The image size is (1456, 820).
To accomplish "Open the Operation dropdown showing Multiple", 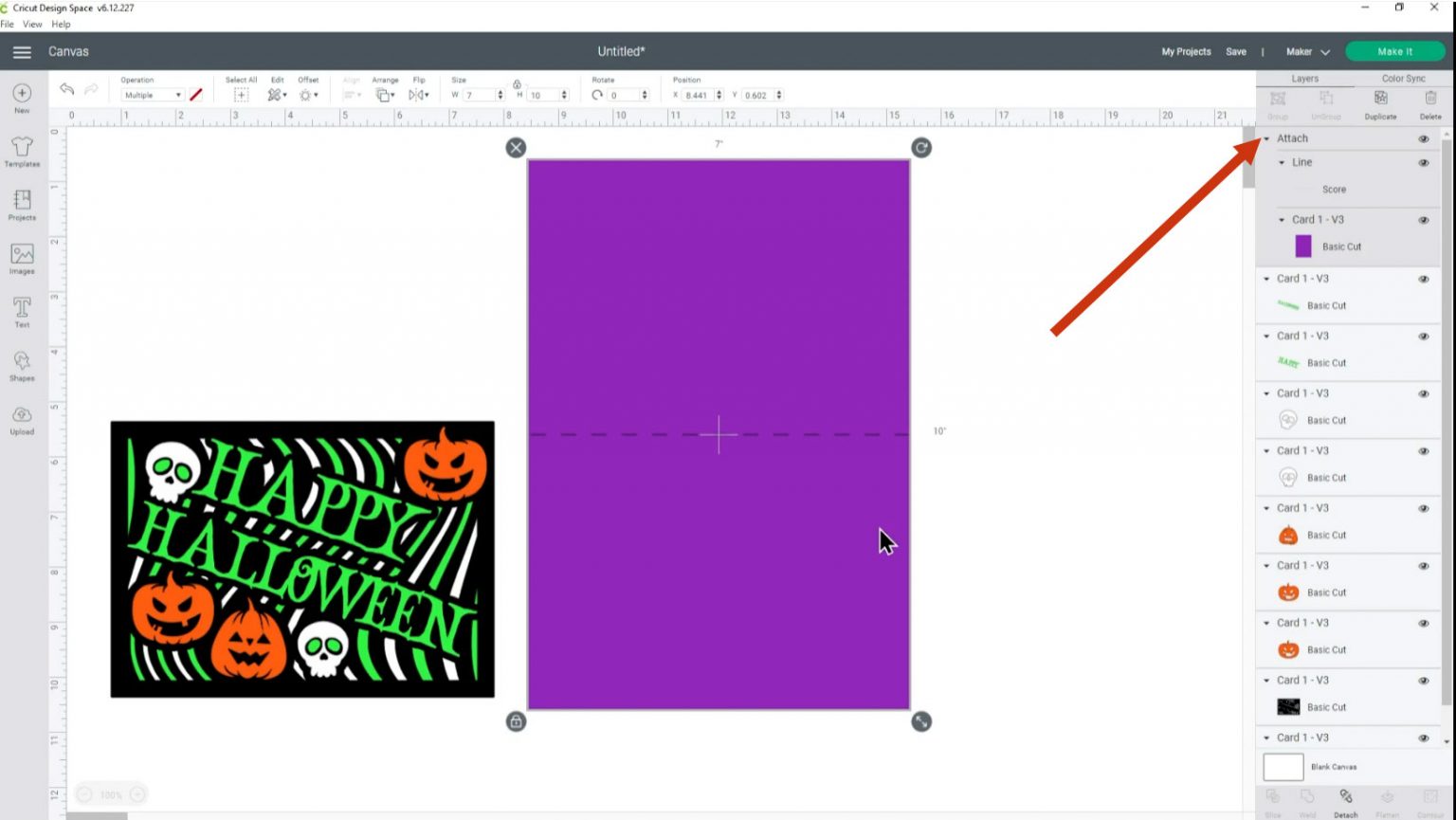I will point(153,95).
